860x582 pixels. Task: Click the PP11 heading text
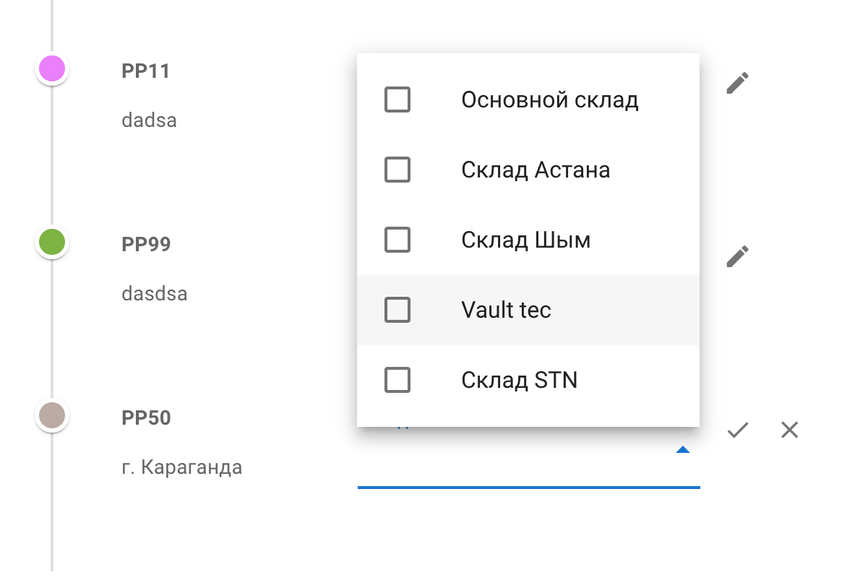(146, 71)
